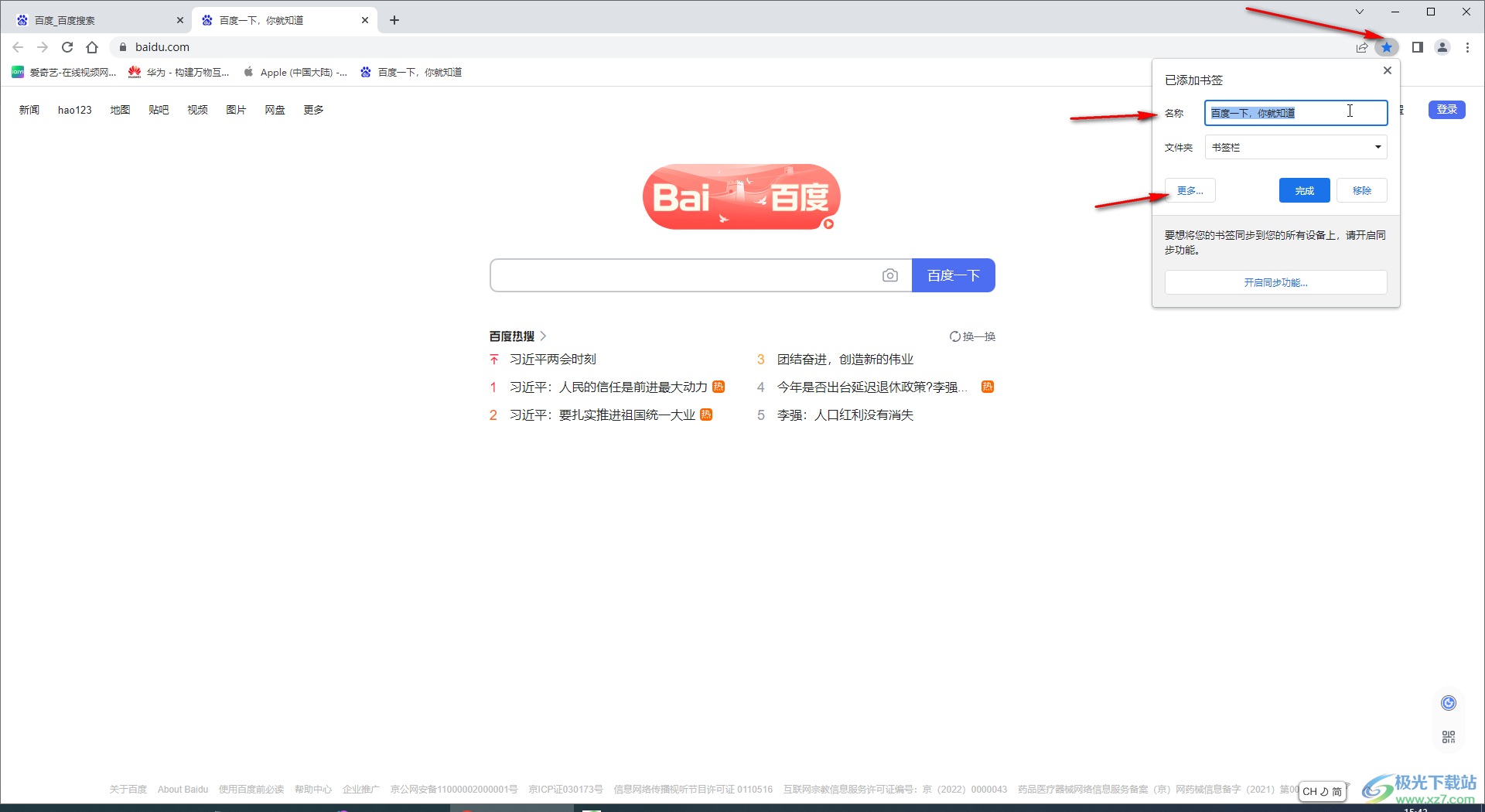Click the bookmark 名称 input field

pyautogui.click(x=1296, y=113)
